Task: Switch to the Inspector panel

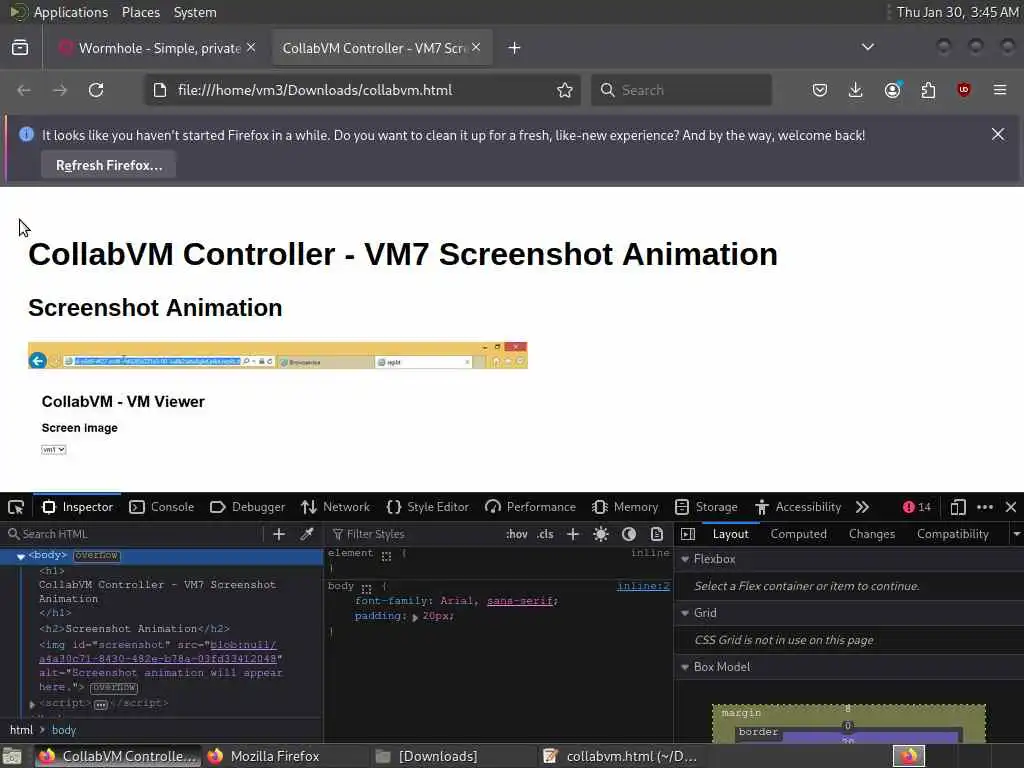Action: tap(78, 507)
